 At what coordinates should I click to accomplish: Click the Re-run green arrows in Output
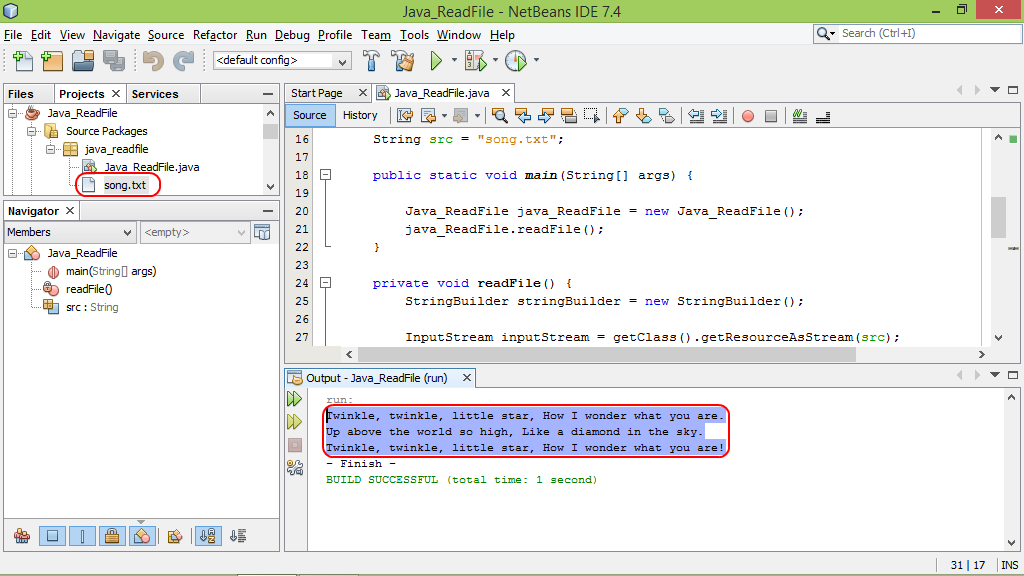click(x=295, y=398)
